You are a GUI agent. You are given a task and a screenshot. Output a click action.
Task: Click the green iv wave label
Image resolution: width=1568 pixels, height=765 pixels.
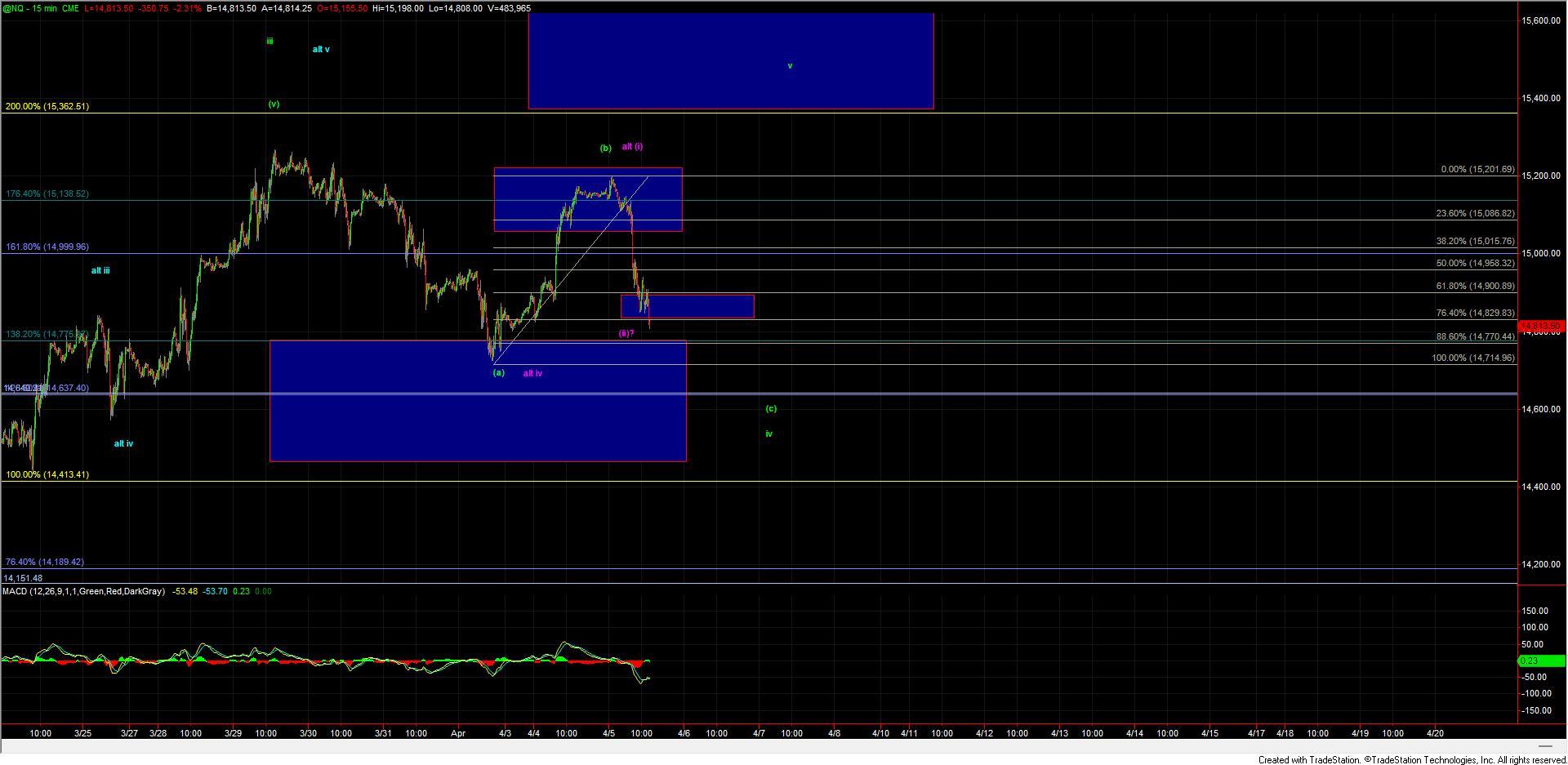(768, 434)
